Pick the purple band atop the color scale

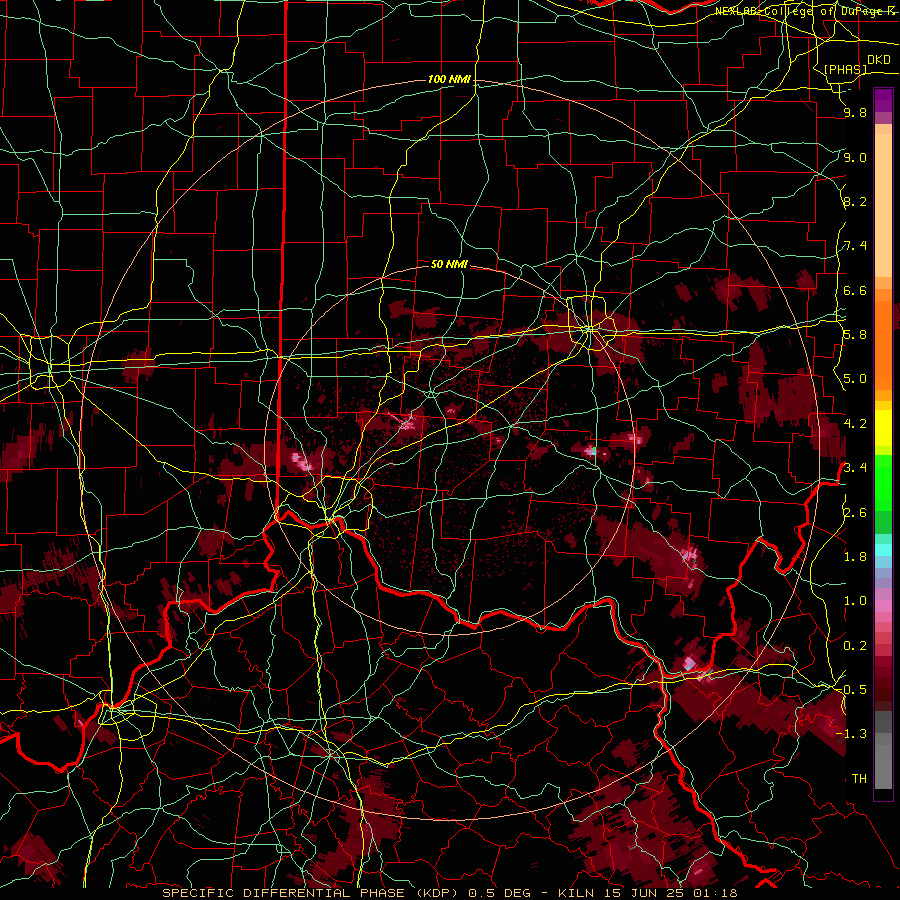tap(883, 100)
